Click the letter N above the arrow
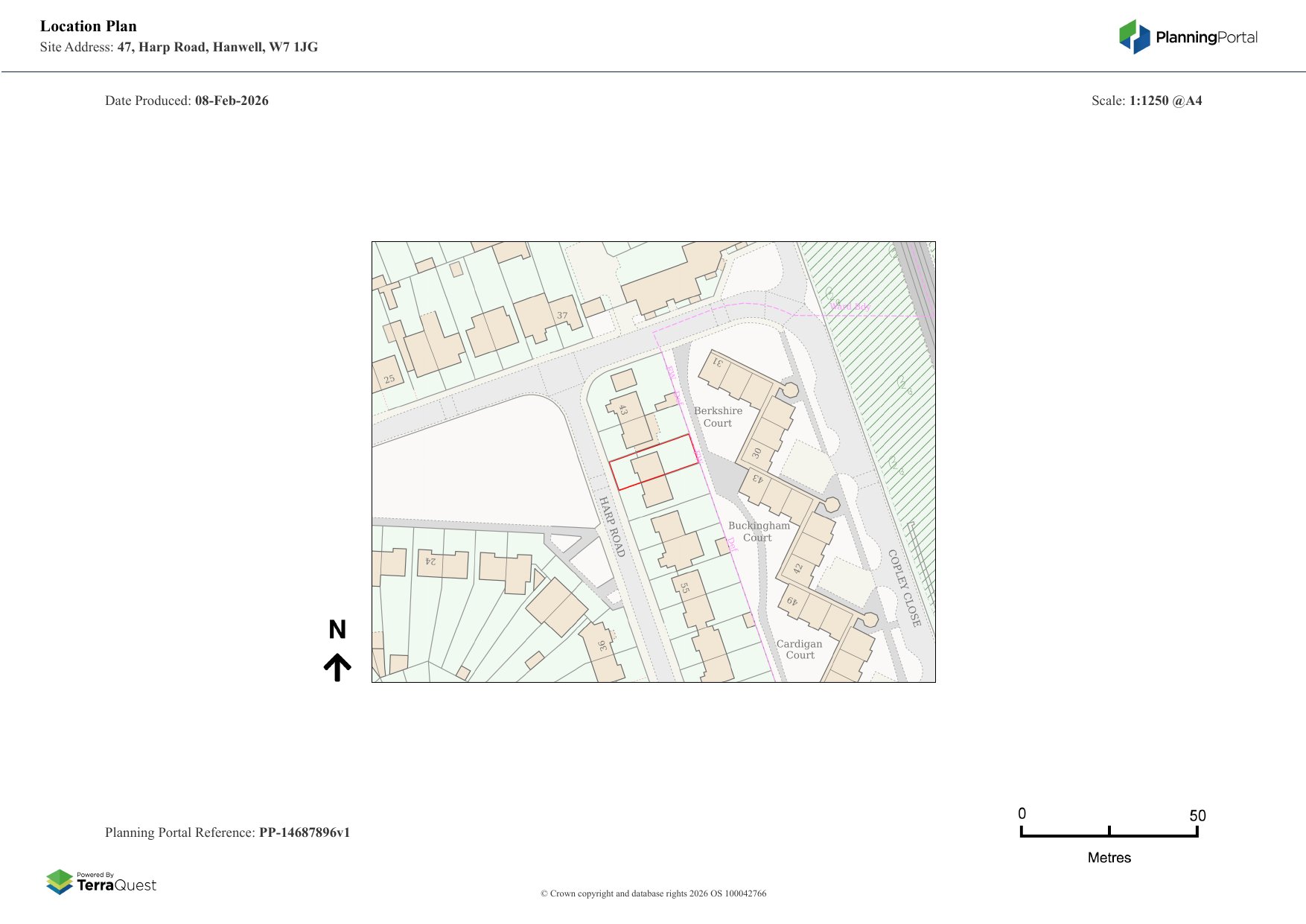This screenshot has width=1306, height=924. pyautogui.click(x=337, y=630)
